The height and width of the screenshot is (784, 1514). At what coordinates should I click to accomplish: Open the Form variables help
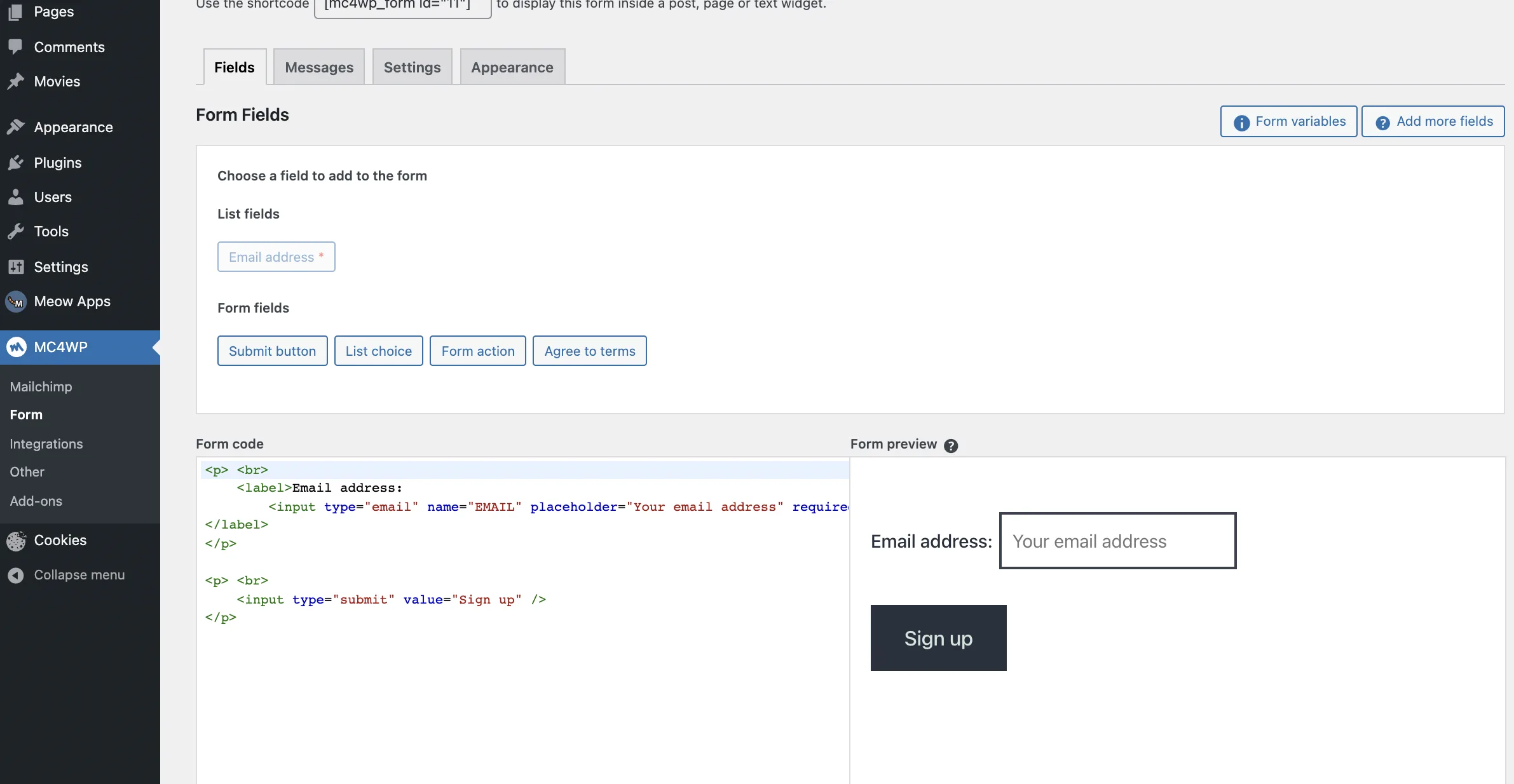tap(1288, 121)
